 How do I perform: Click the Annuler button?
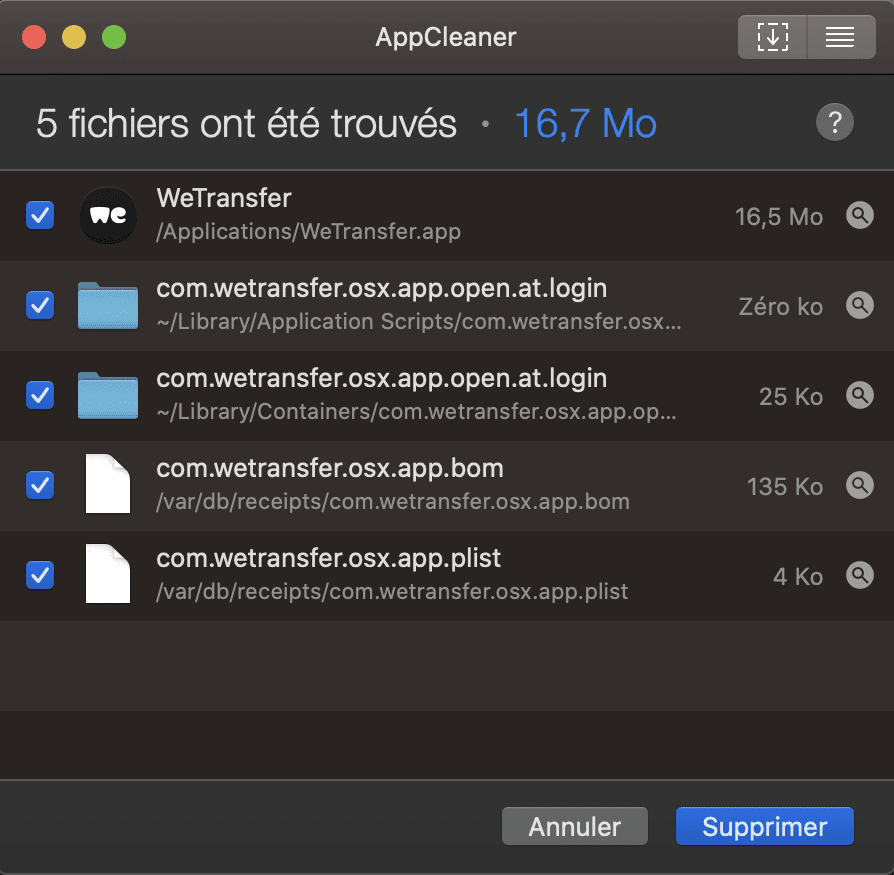point(575,826)
